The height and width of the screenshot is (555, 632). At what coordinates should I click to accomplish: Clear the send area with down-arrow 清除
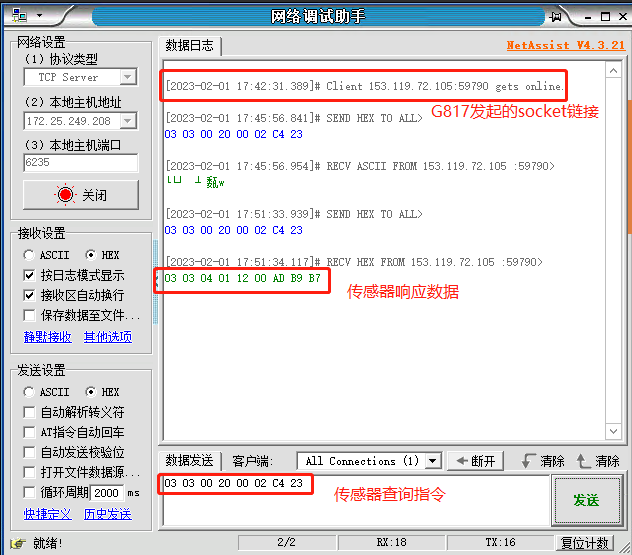pyautogui.click(x=542, y=461)
